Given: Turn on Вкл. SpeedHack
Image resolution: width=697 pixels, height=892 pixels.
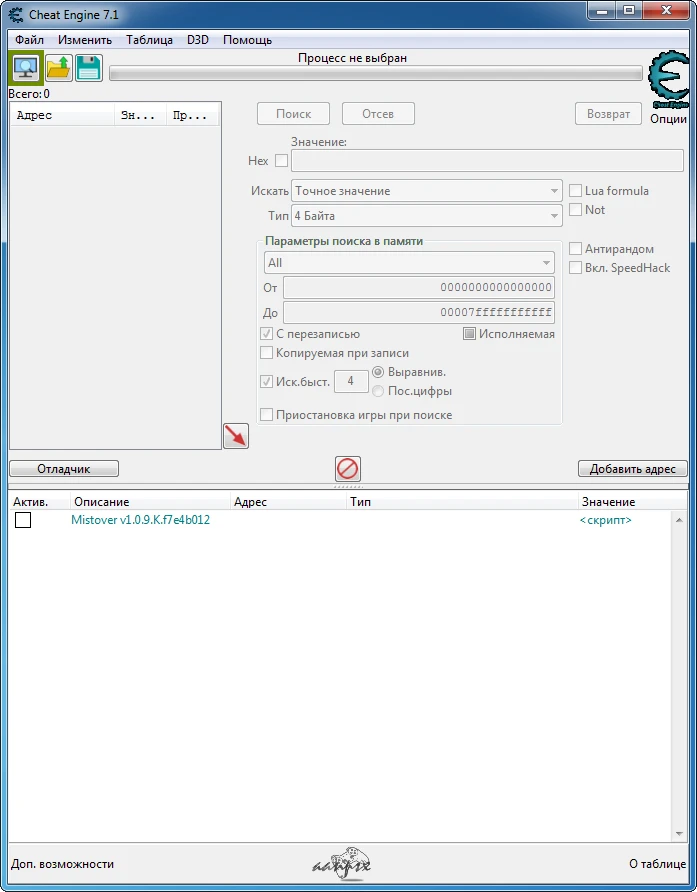Looking at the screenshot, I should tap(575, 267).
